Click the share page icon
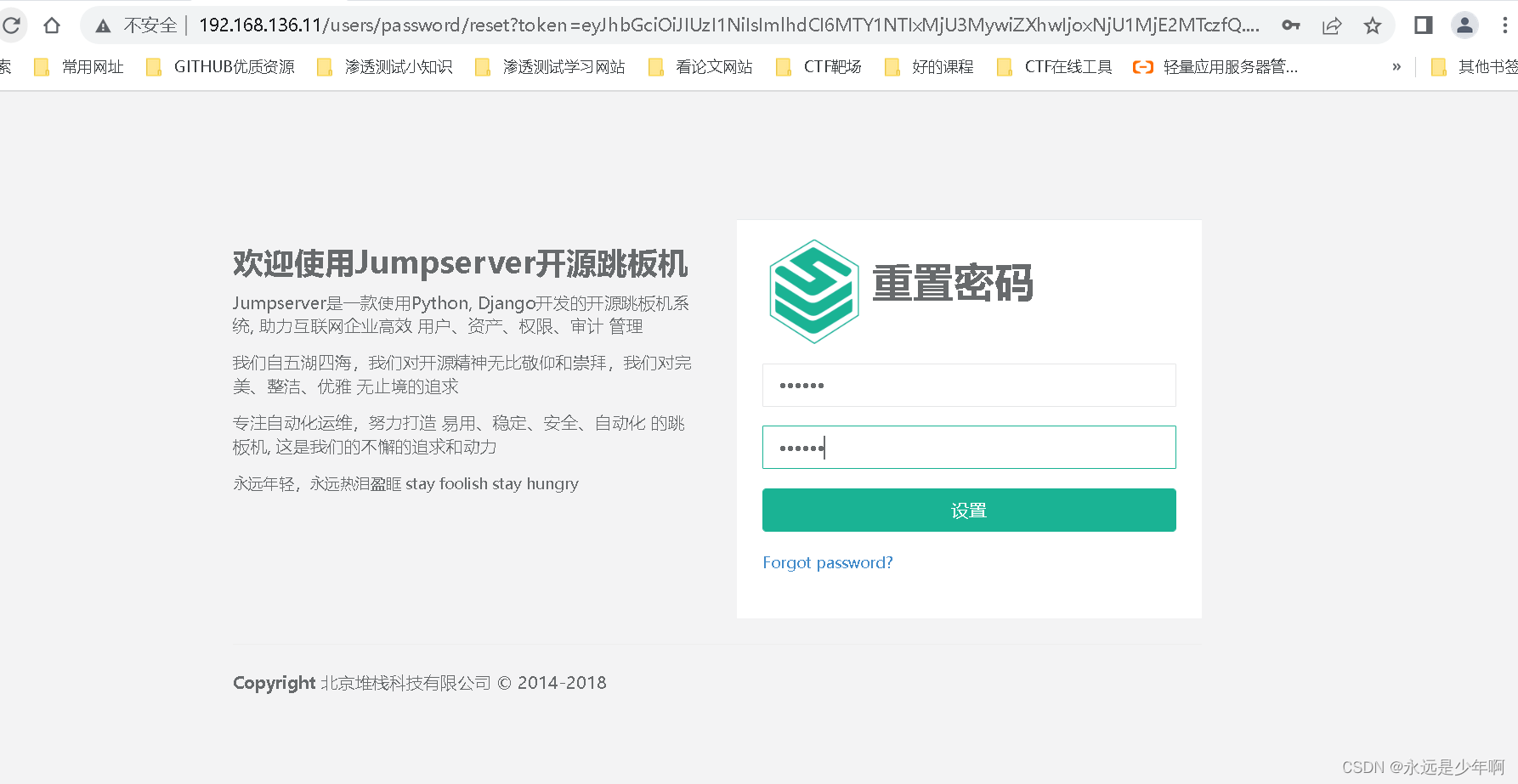 point(1332,25)
